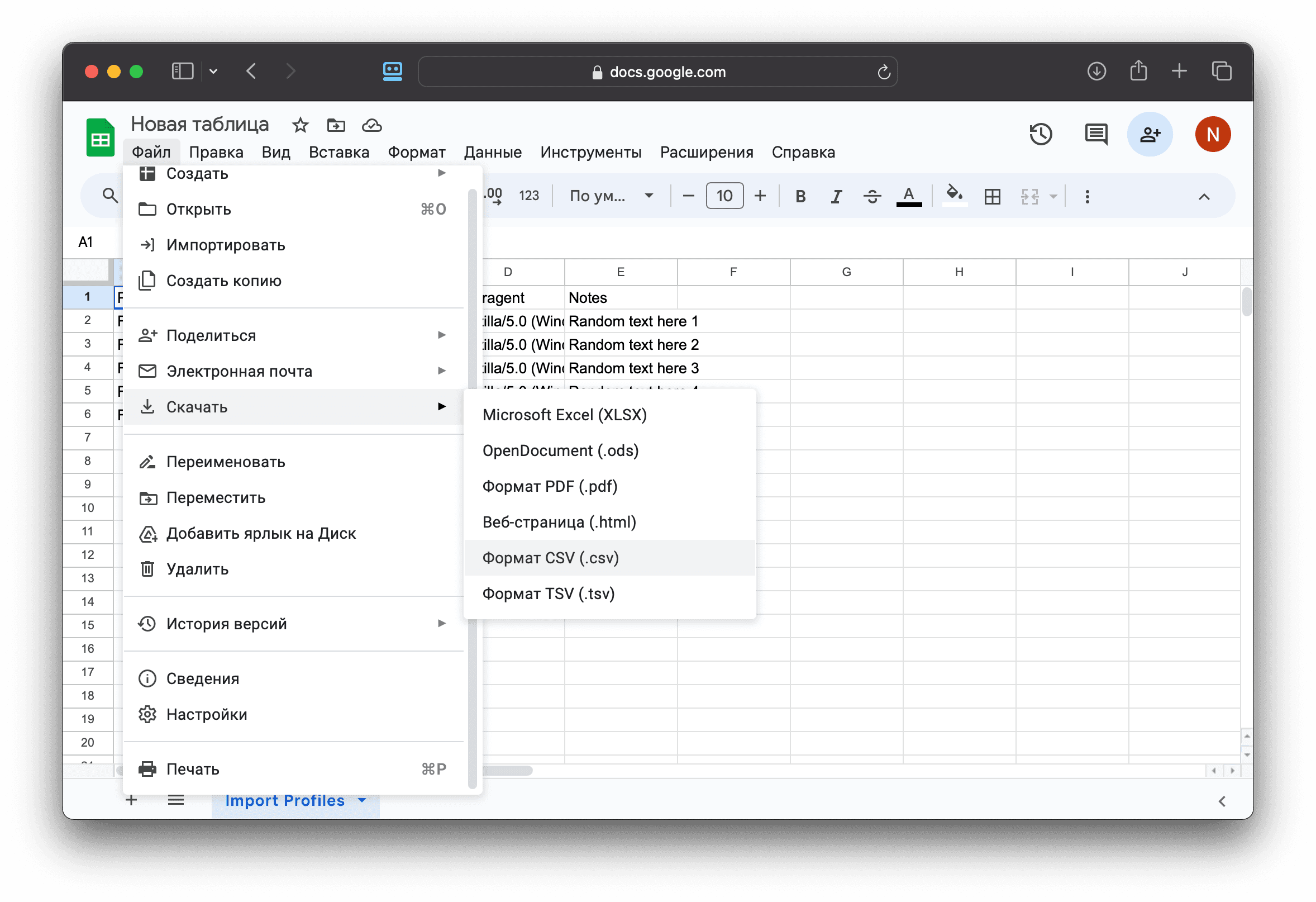The height and width of the screenshot is (902, 1316).
Task: Click the add new sheet button
Action: point(130,799)
